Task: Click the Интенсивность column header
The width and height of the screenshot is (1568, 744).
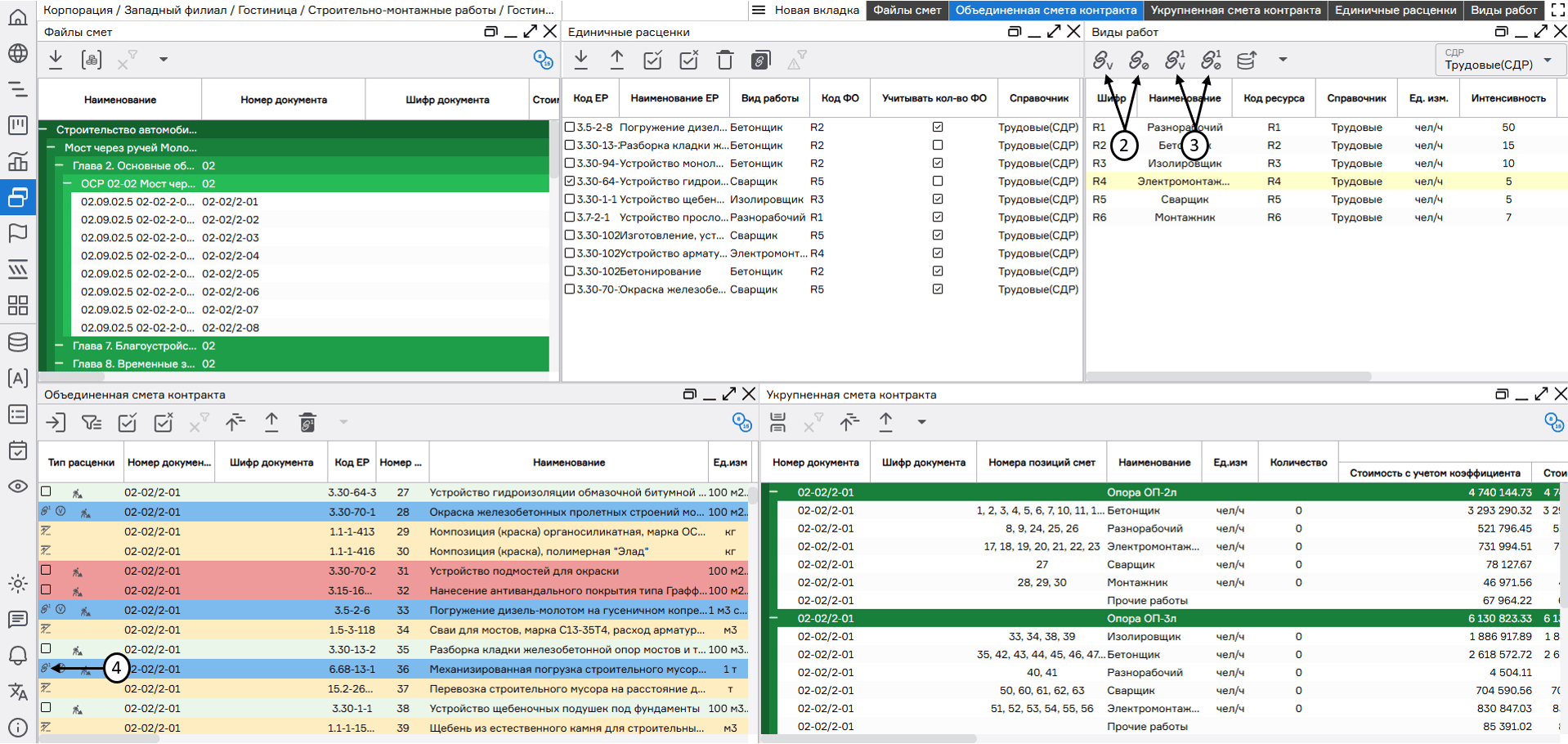Action: point(1508,98)
